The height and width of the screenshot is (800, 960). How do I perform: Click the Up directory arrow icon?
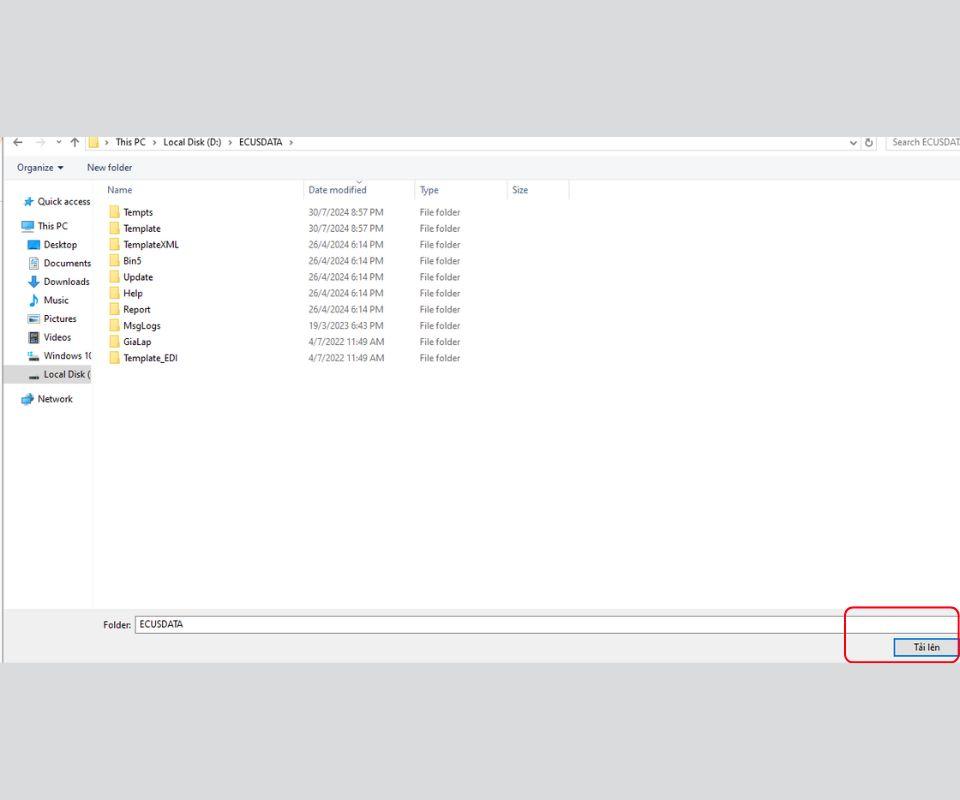pyautogui.click(x=74, y=142)
